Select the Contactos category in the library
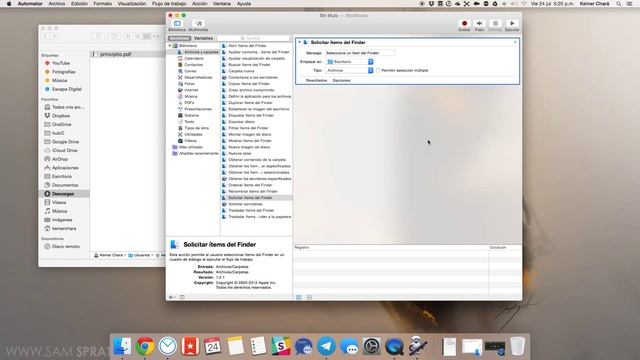 coord(193,64)
